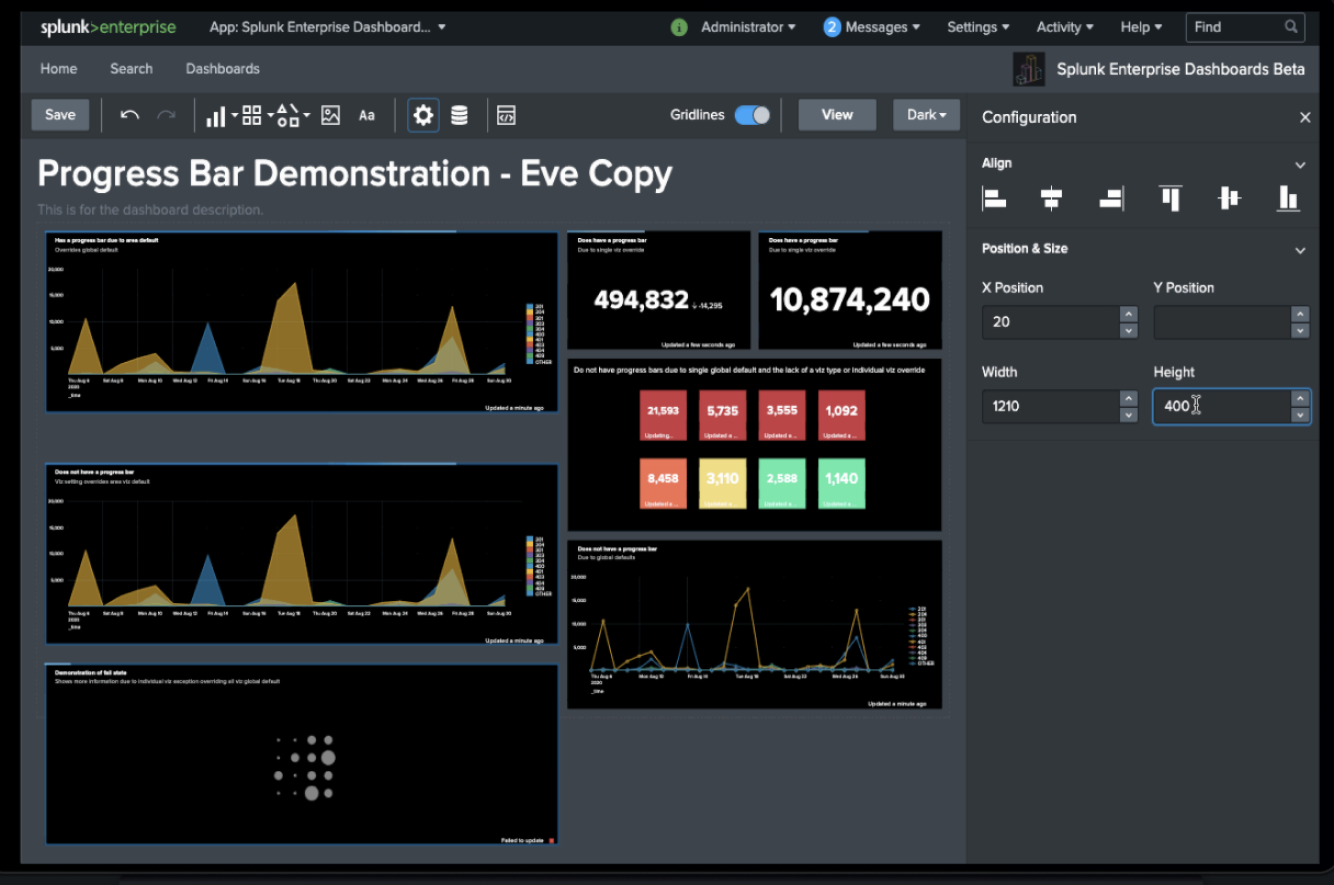This screenshot has width=1334, height=885.
Task: Click the Width input field
Action: (1050, 406)
